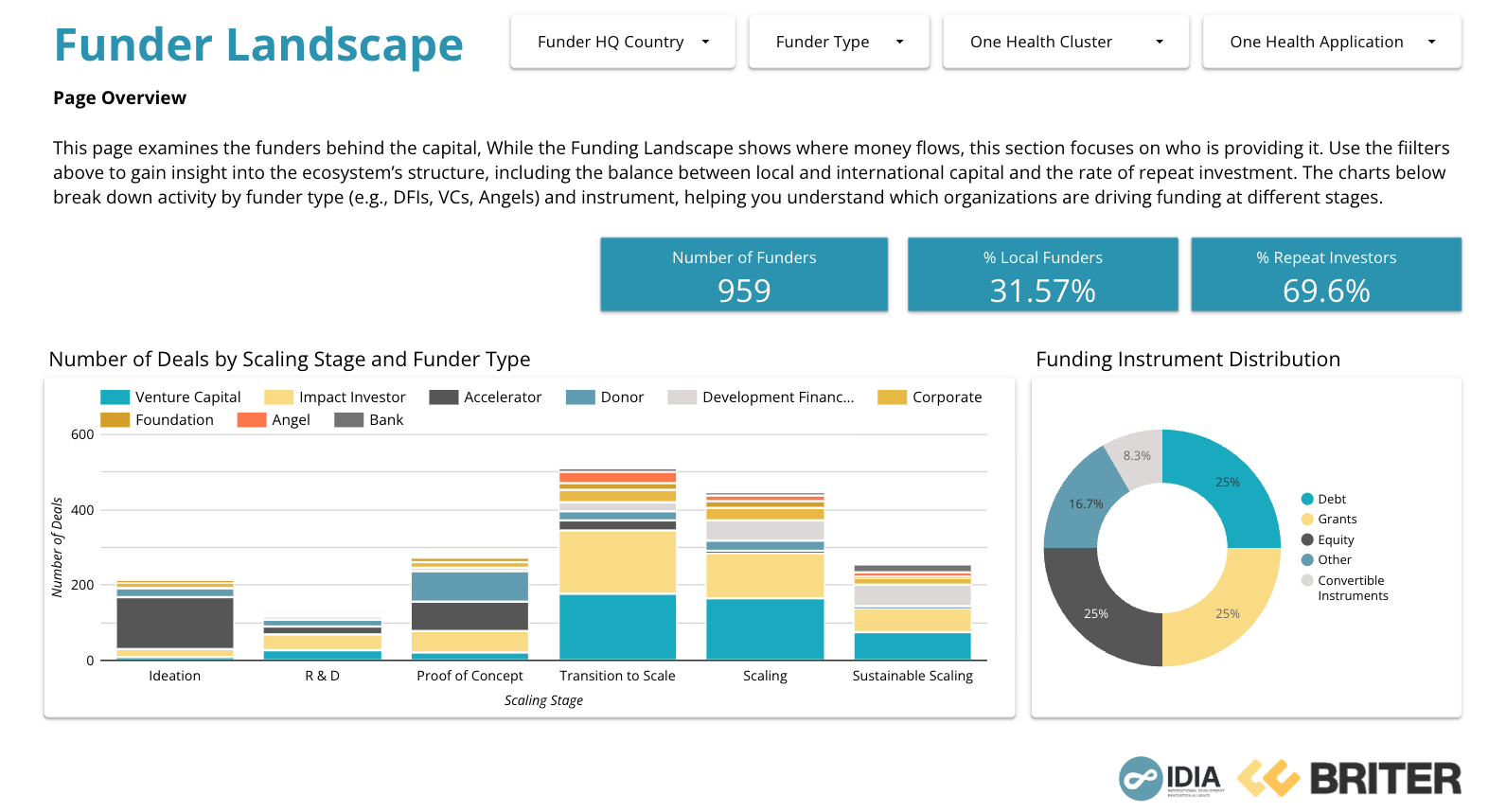Select the Debt legend dot
Screen dimensions: 1506x812
pyautogui.click(x=1307, y=499)
